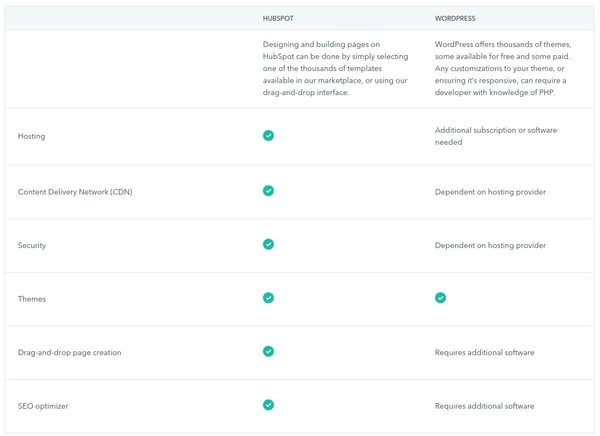Click the HubSpot checkmark in Hosting row
The width and height of the screenshot is (600, 436).
pyautogui.click(x=268, y=136)
